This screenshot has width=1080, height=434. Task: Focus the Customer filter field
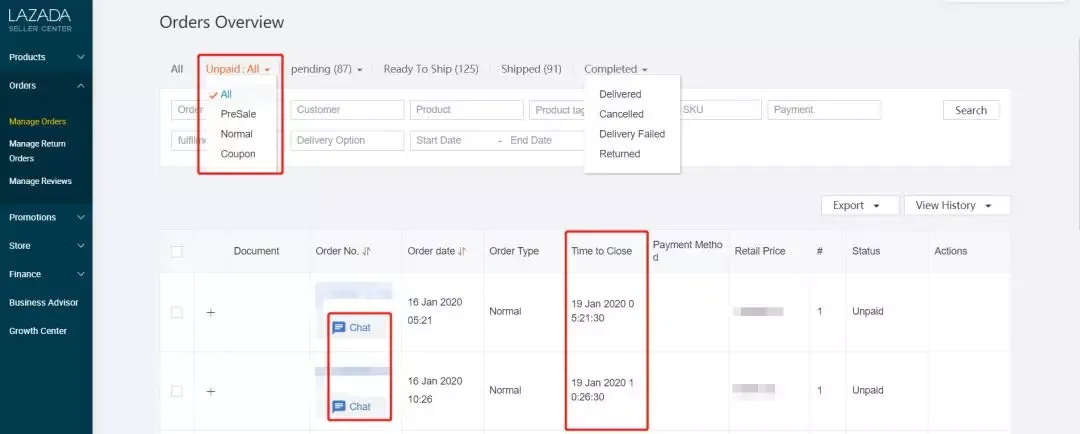(x=347, y=110)
